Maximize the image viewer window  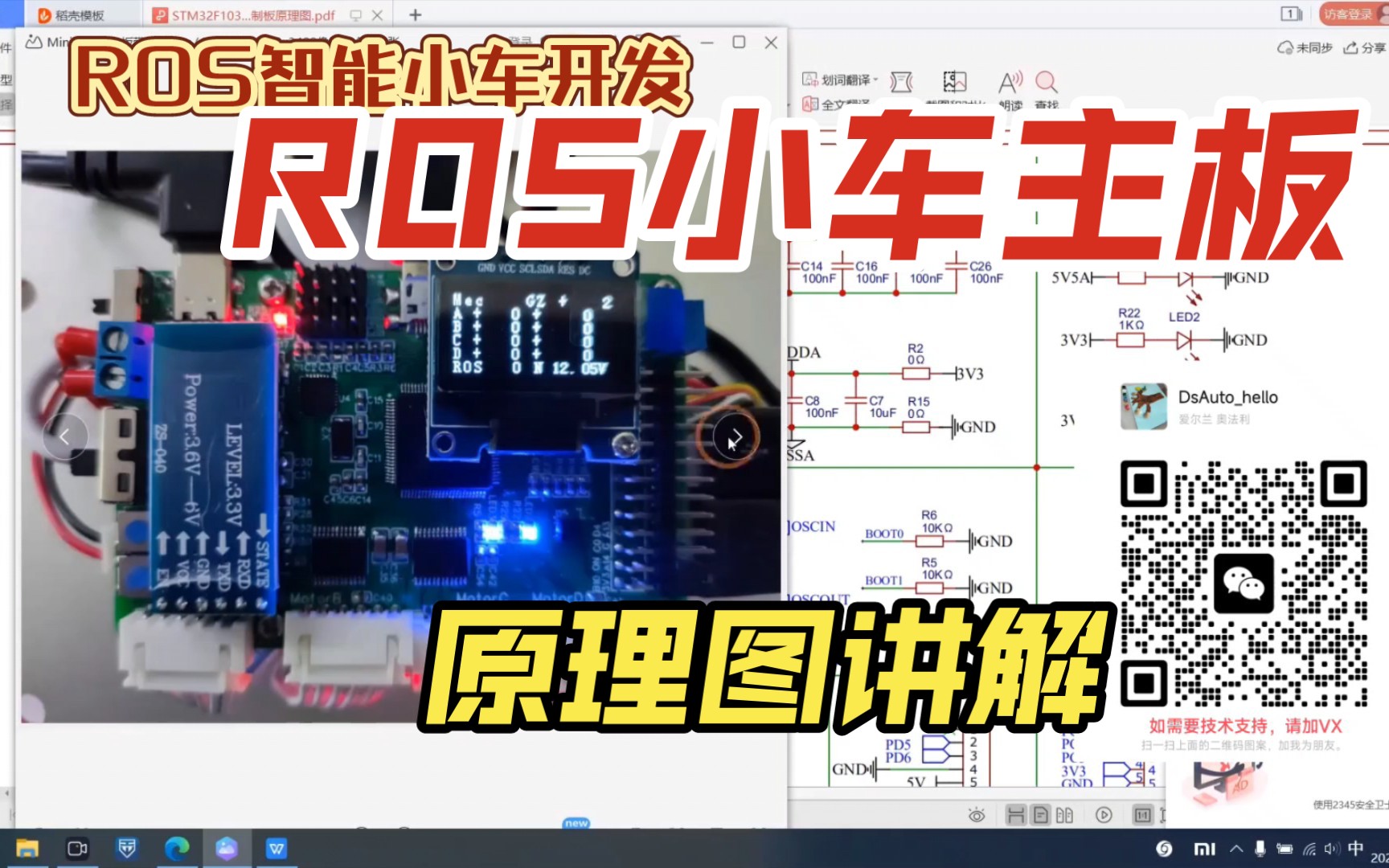tap(739, 42)
